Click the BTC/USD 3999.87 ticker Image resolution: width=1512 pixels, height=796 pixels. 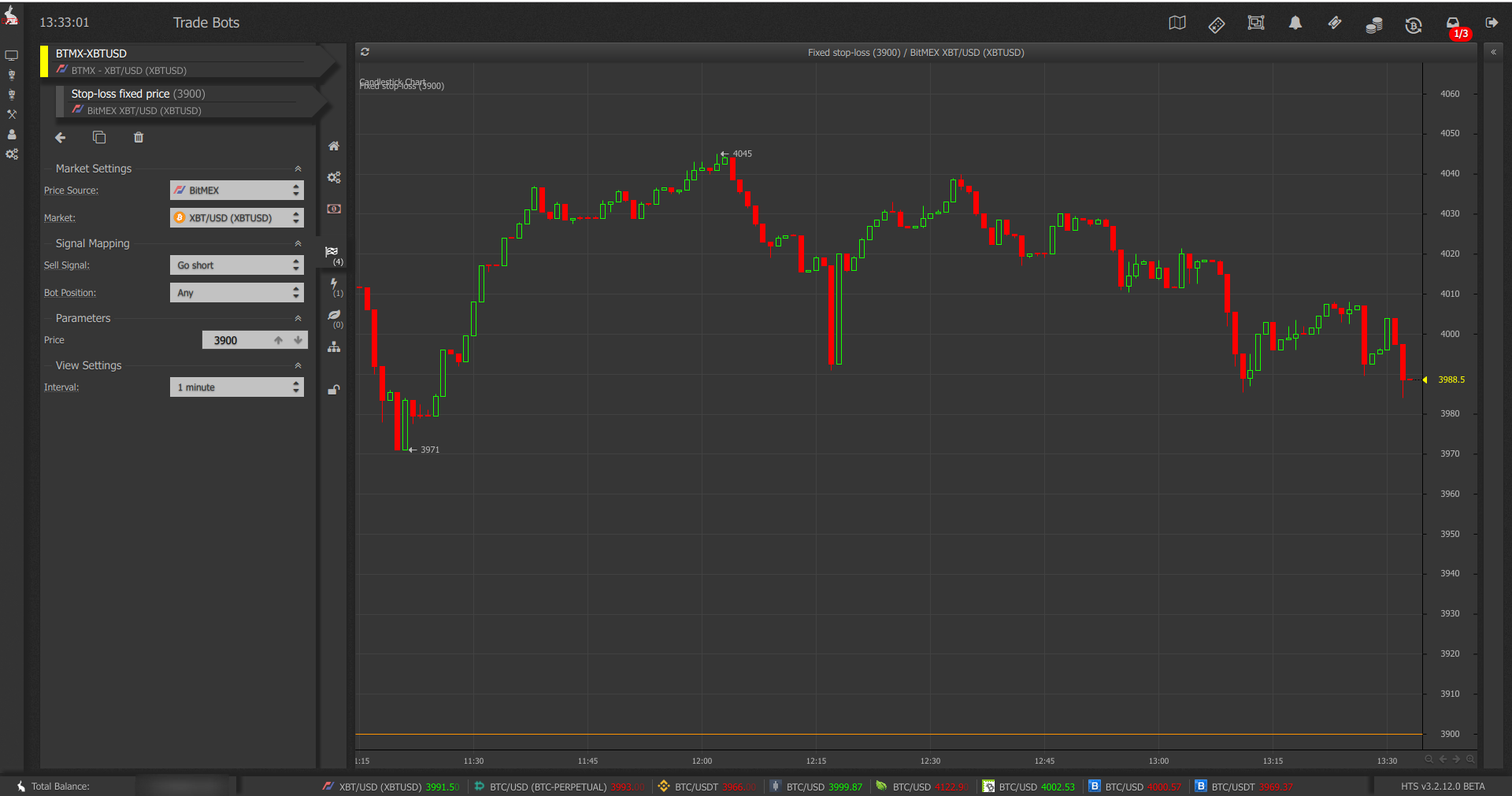(816, 787)
